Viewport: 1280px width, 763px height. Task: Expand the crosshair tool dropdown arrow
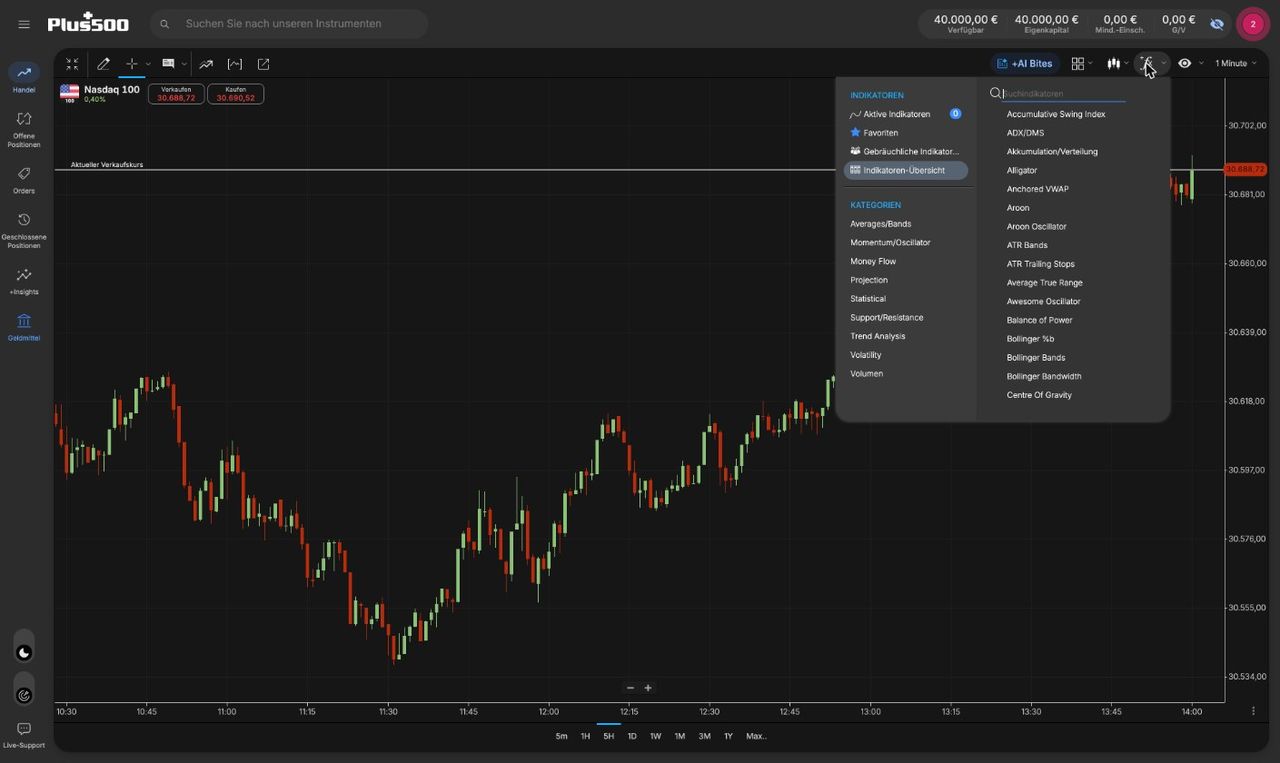(x=148, y=64)
